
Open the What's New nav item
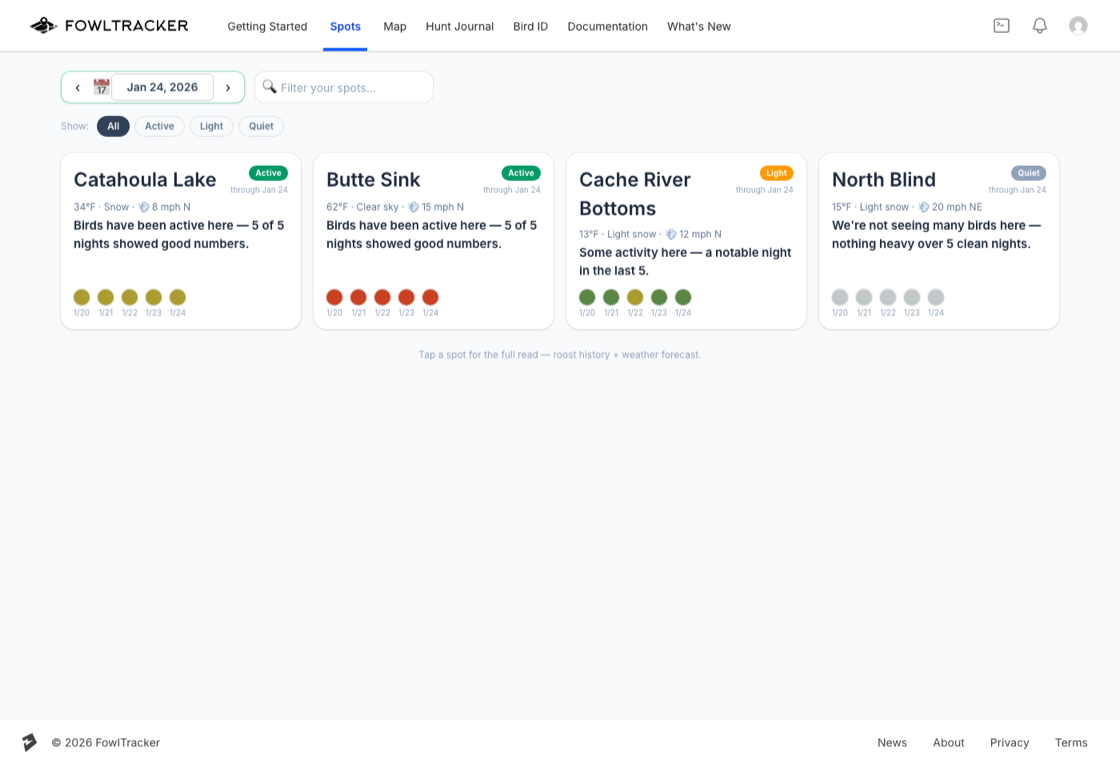699,26
